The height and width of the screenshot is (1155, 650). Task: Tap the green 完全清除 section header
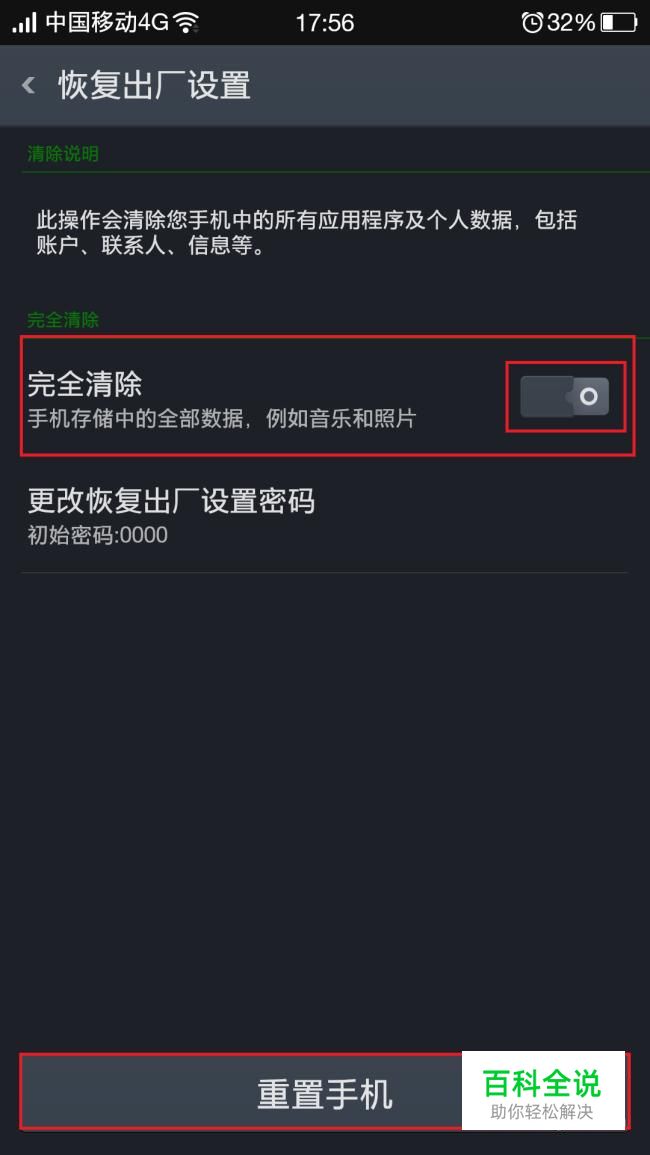[63, 320]
